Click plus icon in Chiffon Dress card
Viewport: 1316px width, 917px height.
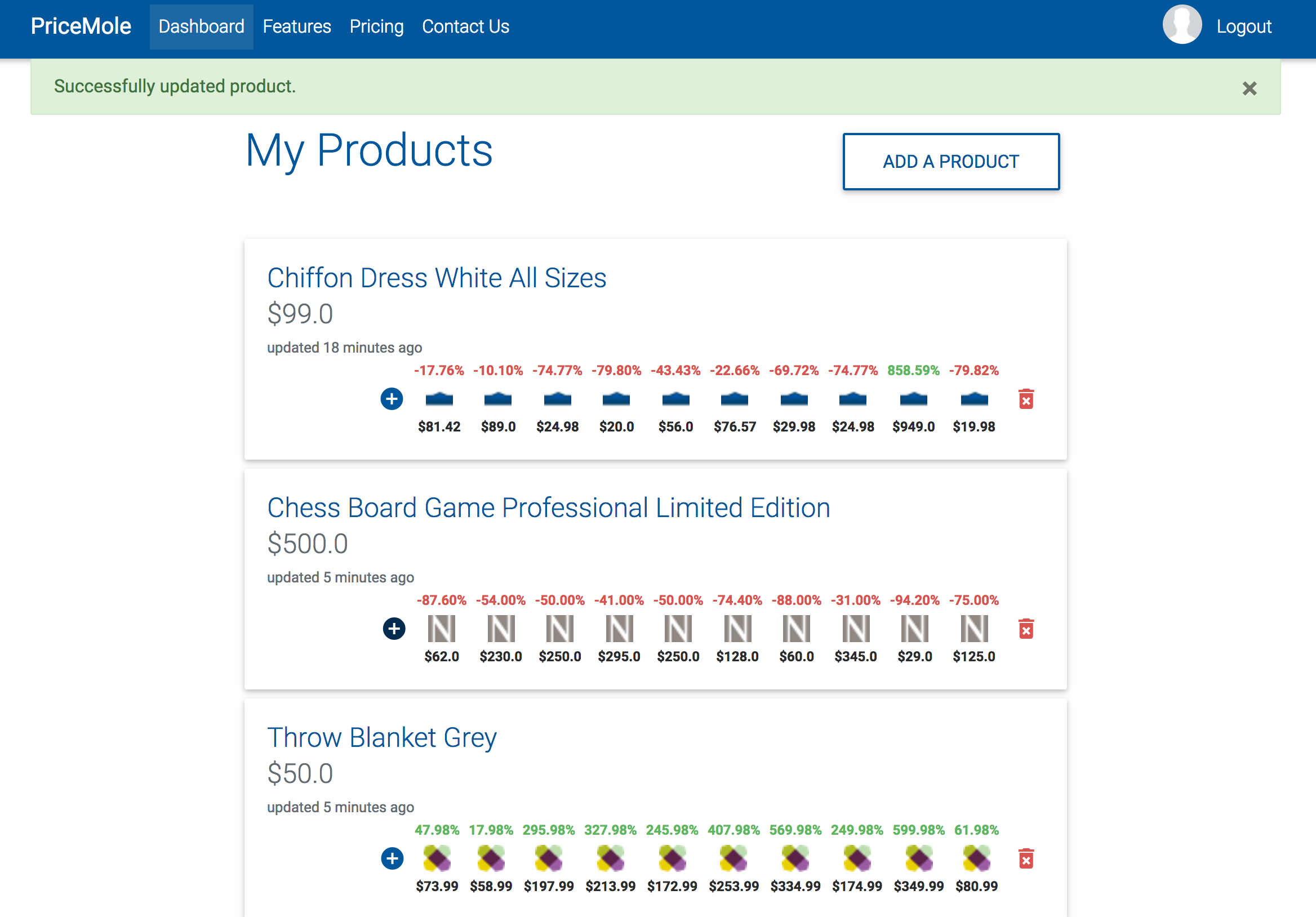pyautogui.click(x=392, y=399)
